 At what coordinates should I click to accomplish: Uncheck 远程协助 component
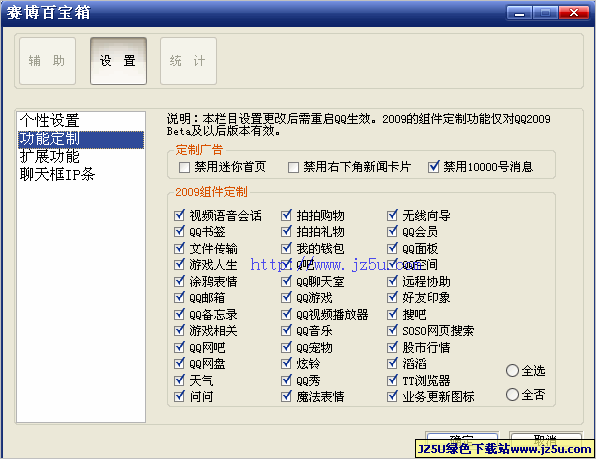[x=392, y=282]
